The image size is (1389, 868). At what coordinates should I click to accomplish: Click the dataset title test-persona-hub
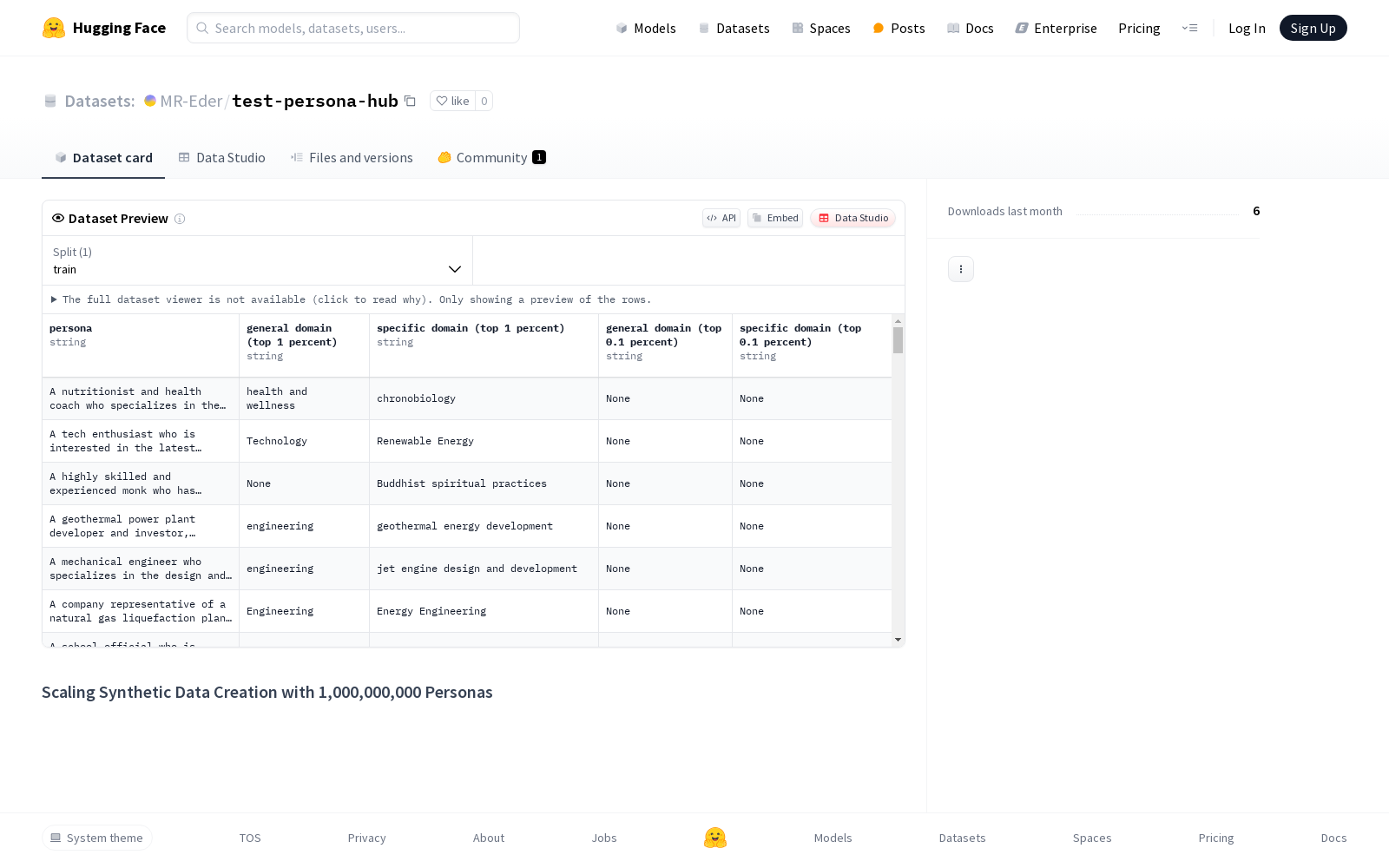click(x=315, y=101)
